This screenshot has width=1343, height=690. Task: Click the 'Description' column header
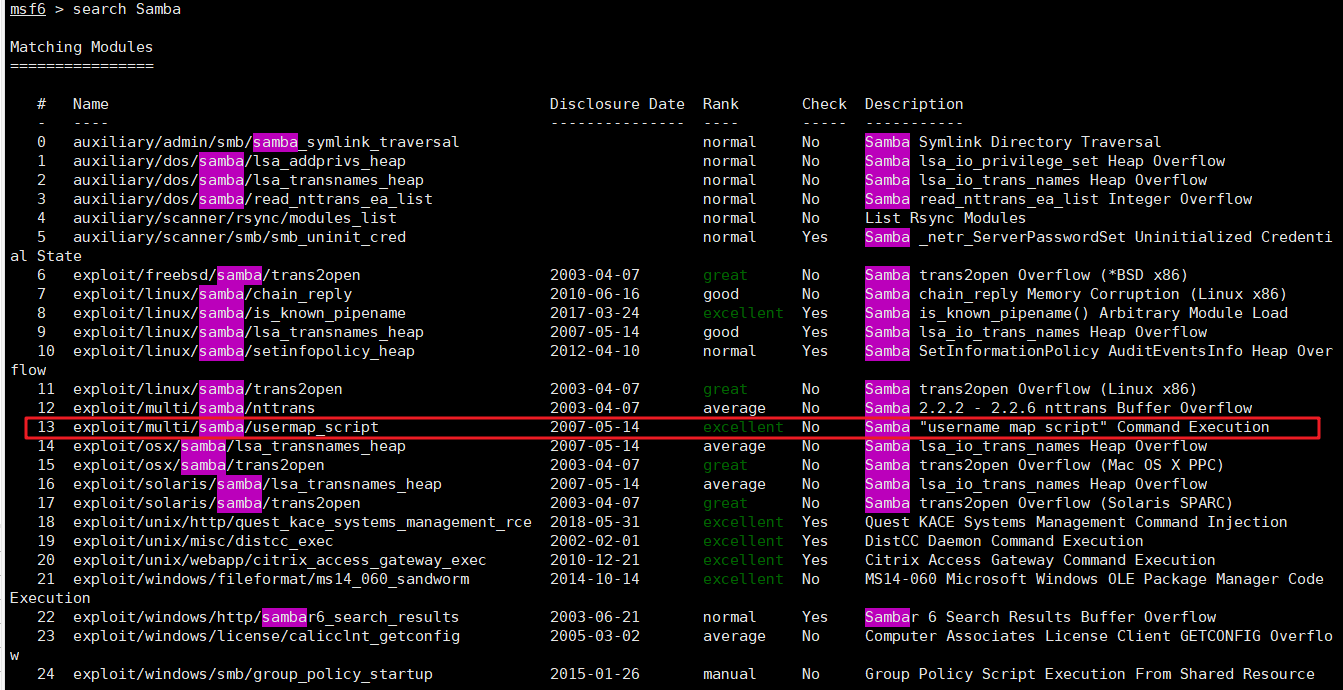click(914, 104)
